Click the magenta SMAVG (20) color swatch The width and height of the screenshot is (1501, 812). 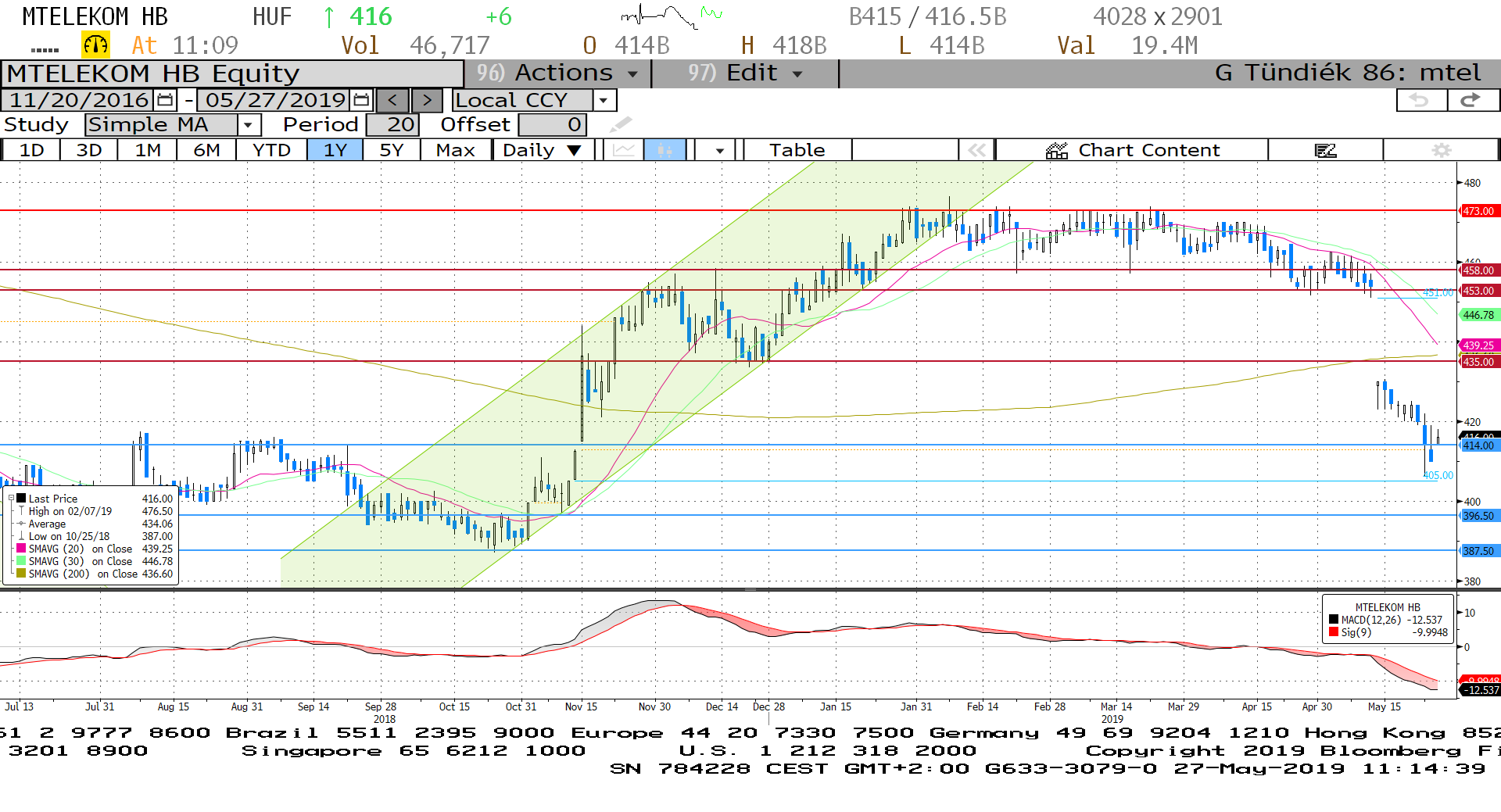pos(22,549)
